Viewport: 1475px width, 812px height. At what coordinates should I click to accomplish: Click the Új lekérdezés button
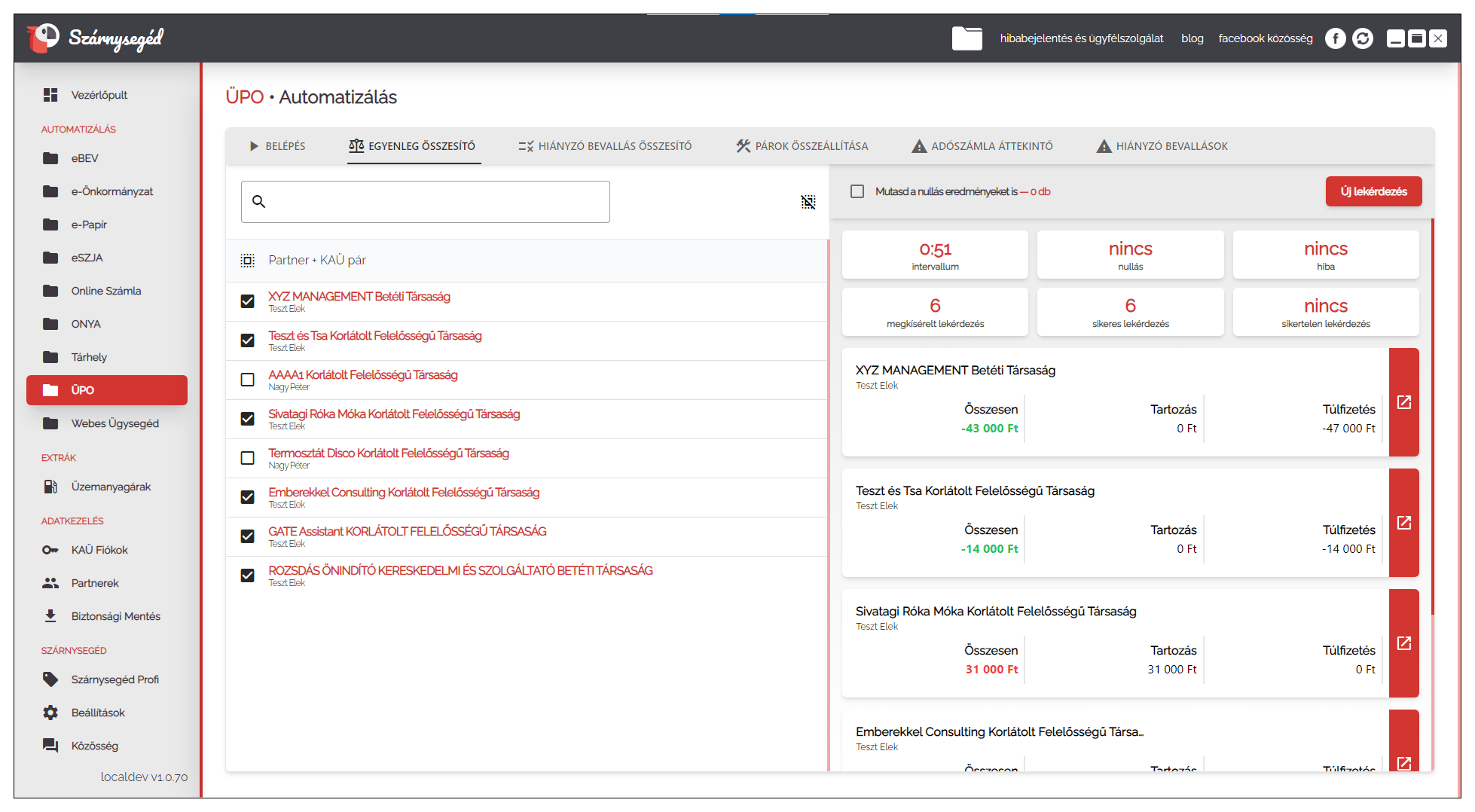[x=1373, y=191]
